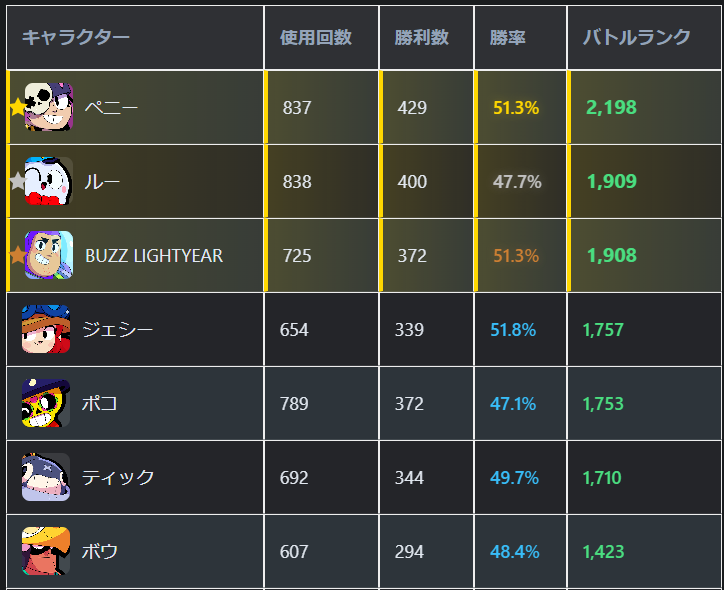The width and height of the screenshot is (724, 590).
Task: Sort by the 勝利数 column header
Action: [421, 37]
